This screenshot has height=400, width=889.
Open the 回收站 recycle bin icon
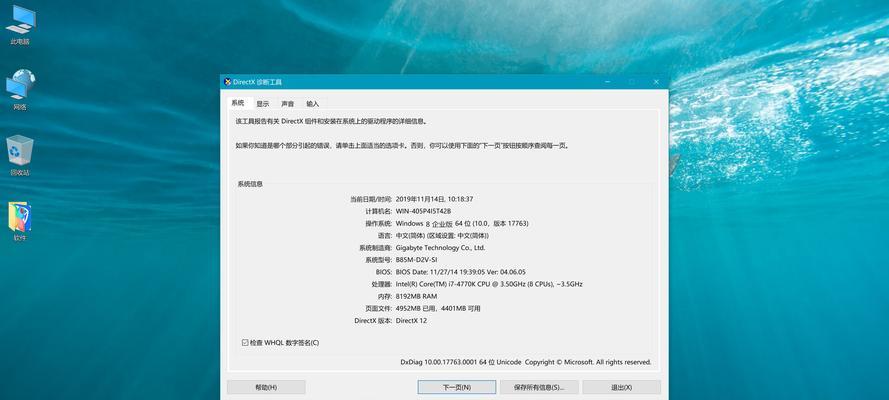pos(20,155)
